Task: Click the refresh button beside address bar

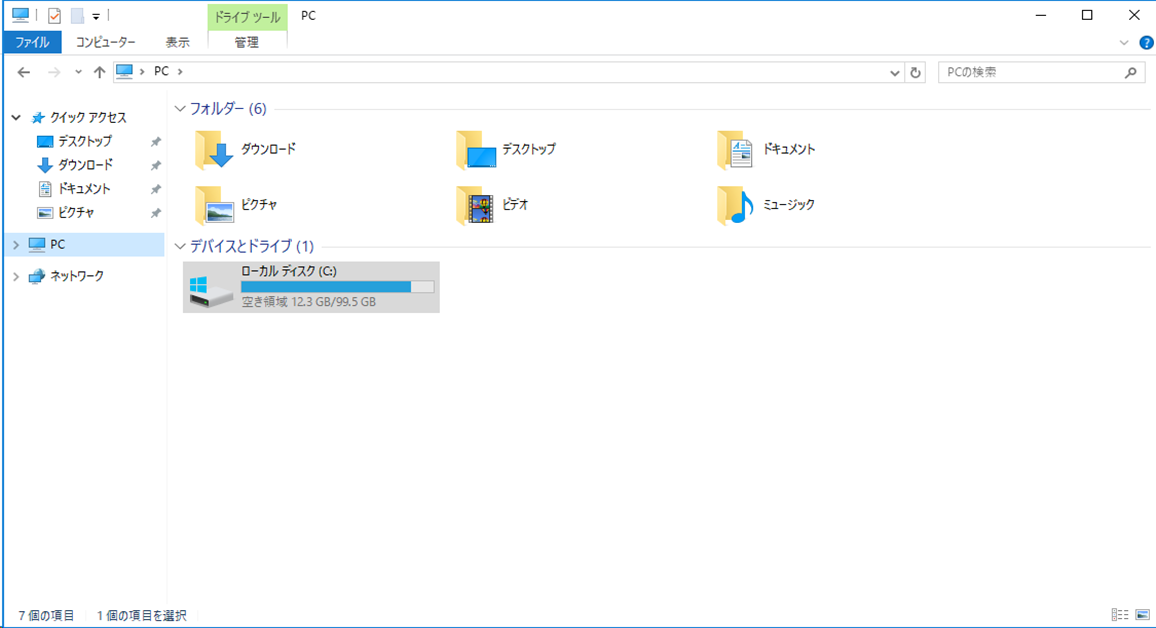Action: pos(916,72)
